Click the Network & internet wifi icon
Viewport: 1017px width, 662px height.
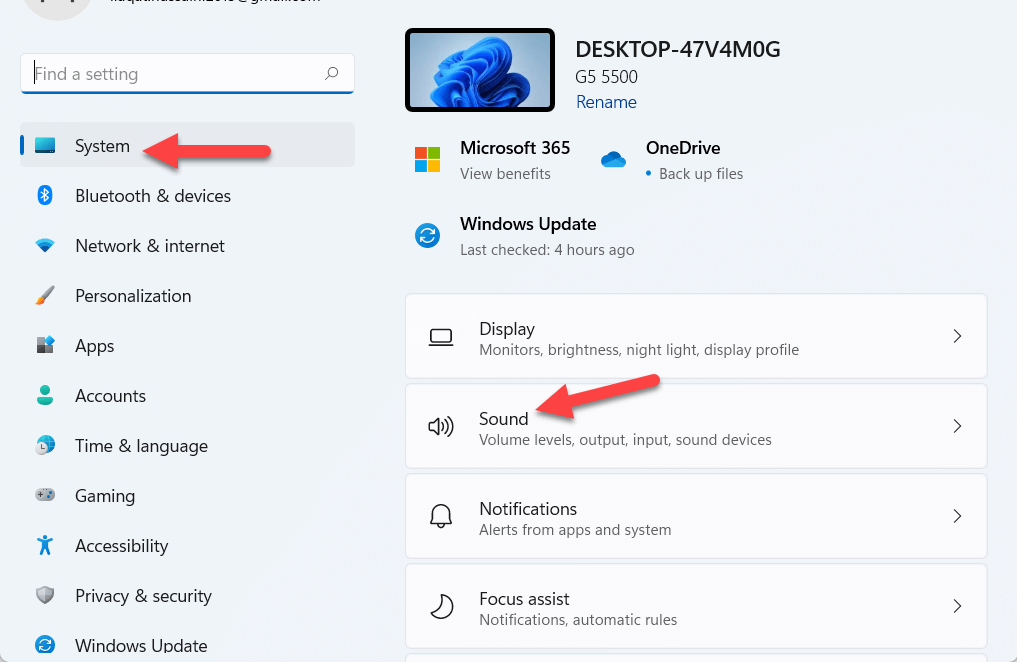click(45, 246)
